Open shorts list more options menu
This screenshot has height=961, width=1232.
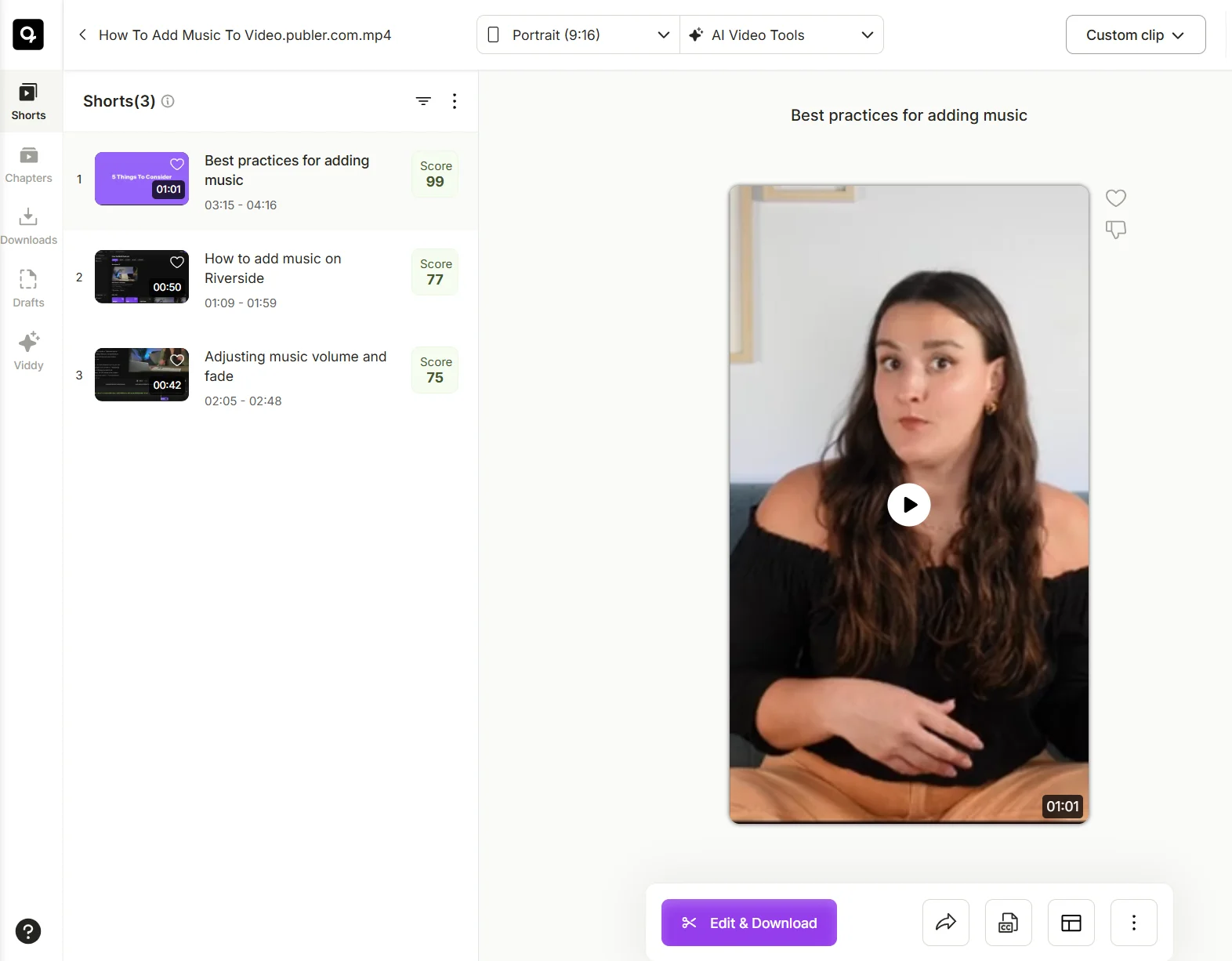point(455,101)
